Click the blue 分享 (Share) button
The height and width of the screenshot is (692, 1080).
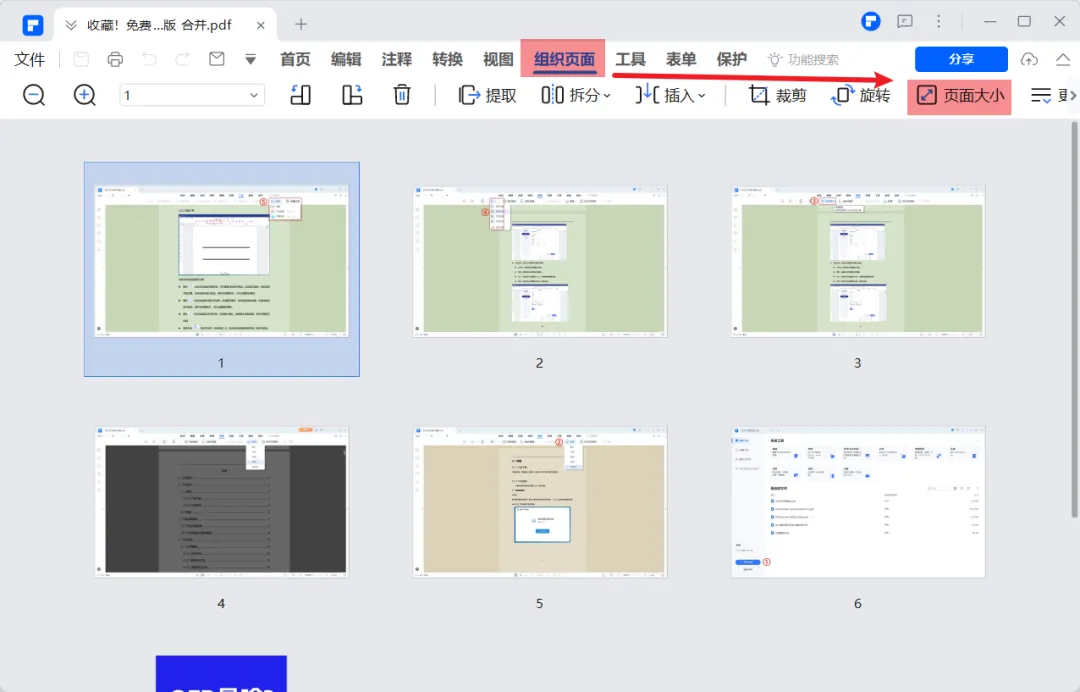960,59
